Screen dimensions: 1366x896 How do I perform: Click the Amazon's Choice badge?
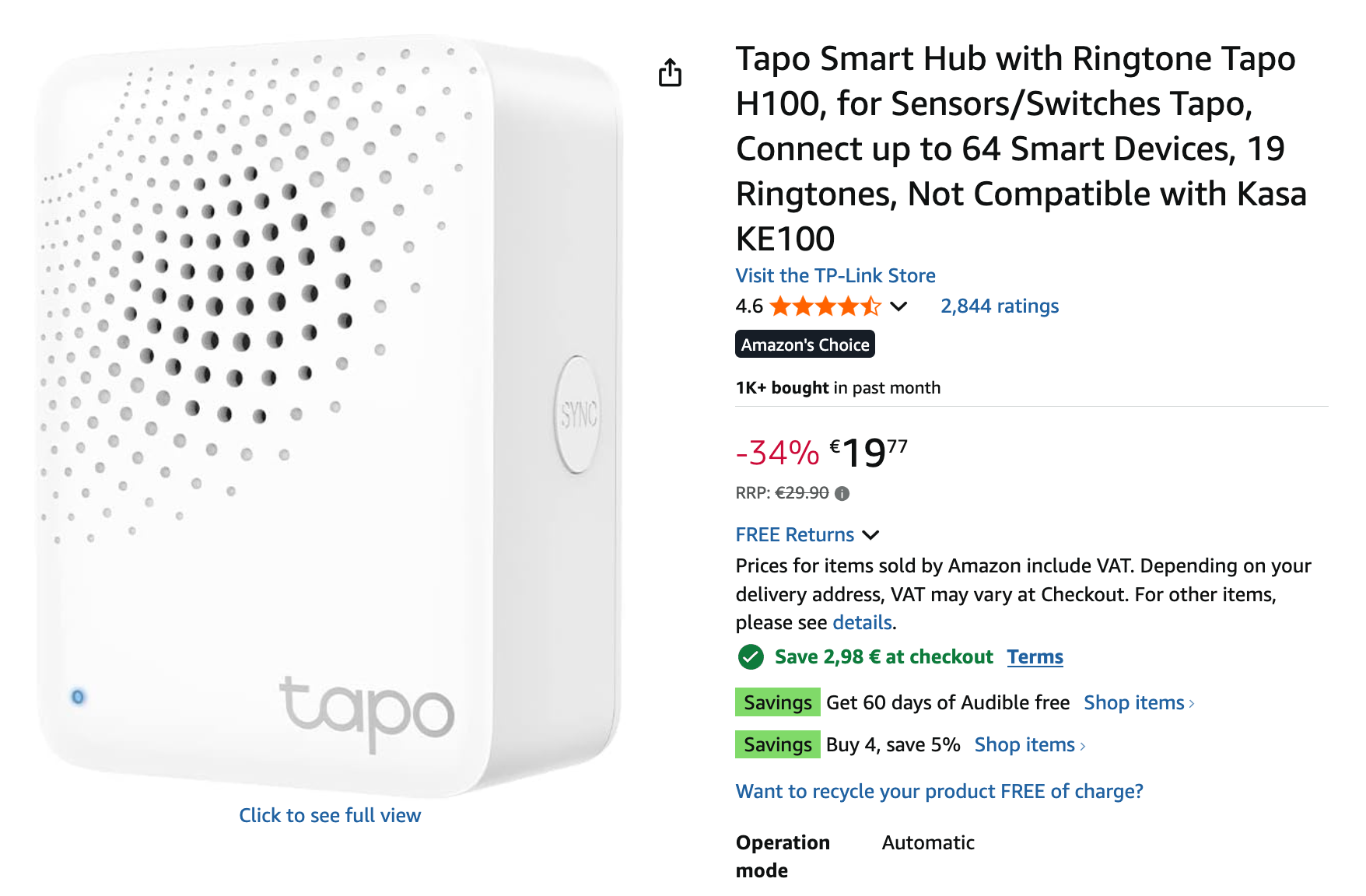pos(804,345)
